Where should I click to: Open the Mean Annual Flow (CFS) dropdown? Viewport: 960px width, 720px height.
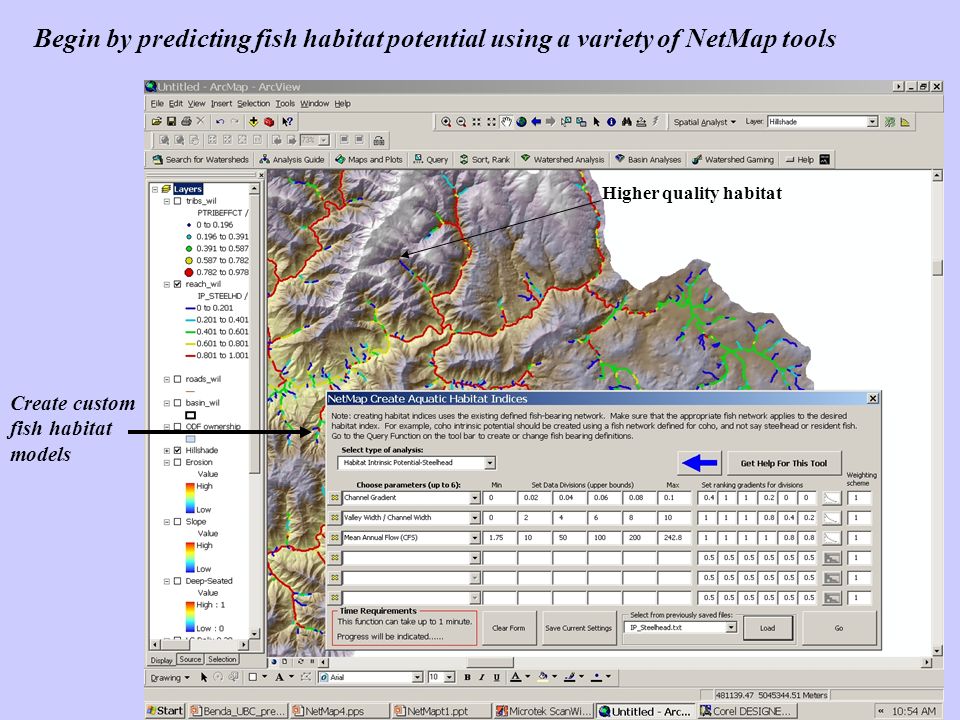point(474,538)
